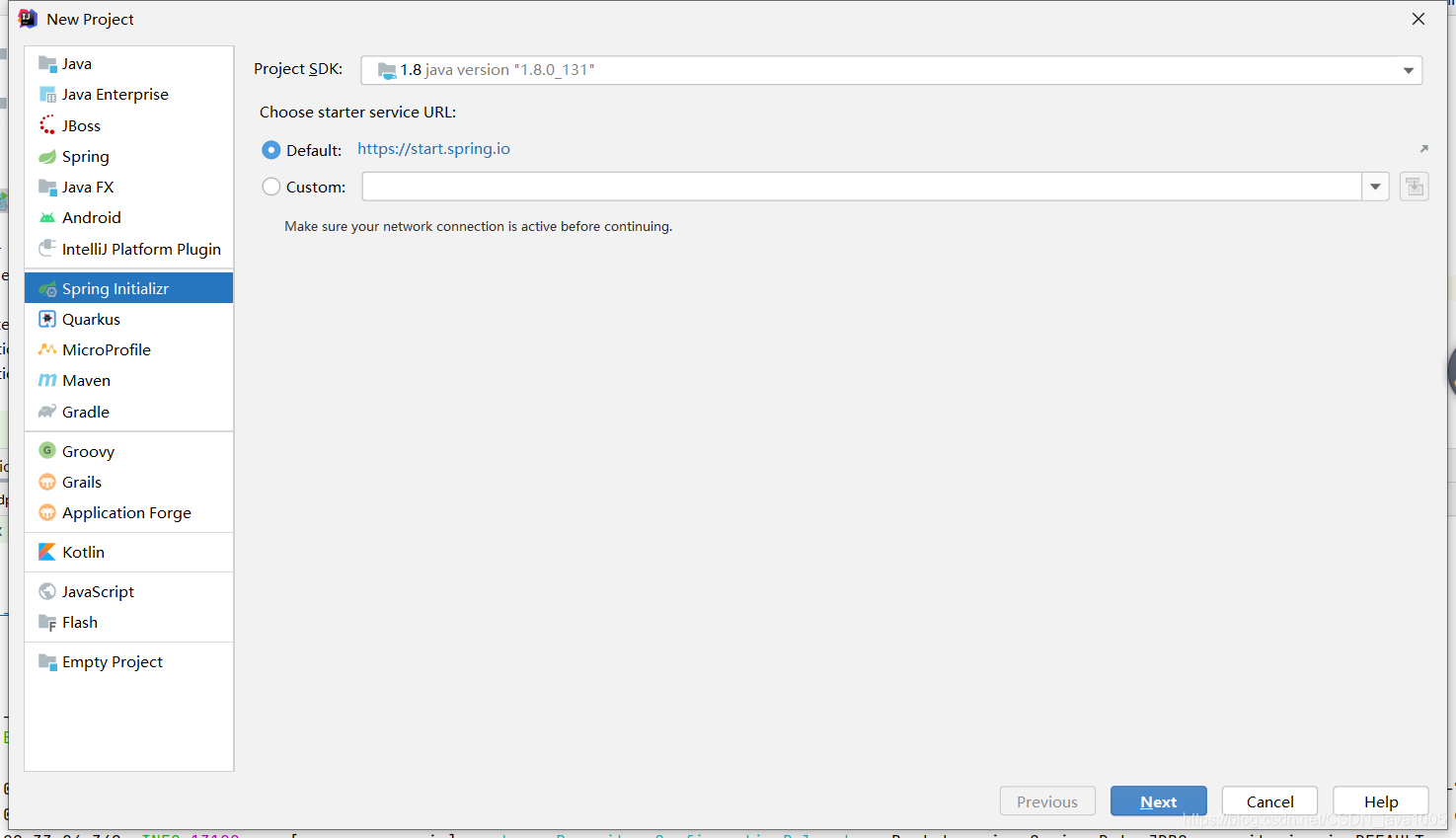Select 'Spring Initializr' list row text
The width and height of the screenshot is (1456, 838).
(115, 288)
